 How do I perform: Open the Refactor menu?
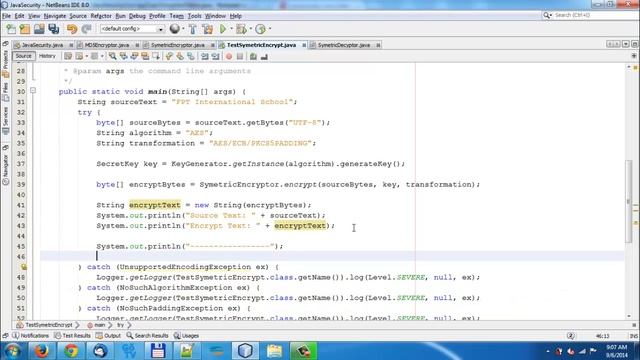pos(101,16)
